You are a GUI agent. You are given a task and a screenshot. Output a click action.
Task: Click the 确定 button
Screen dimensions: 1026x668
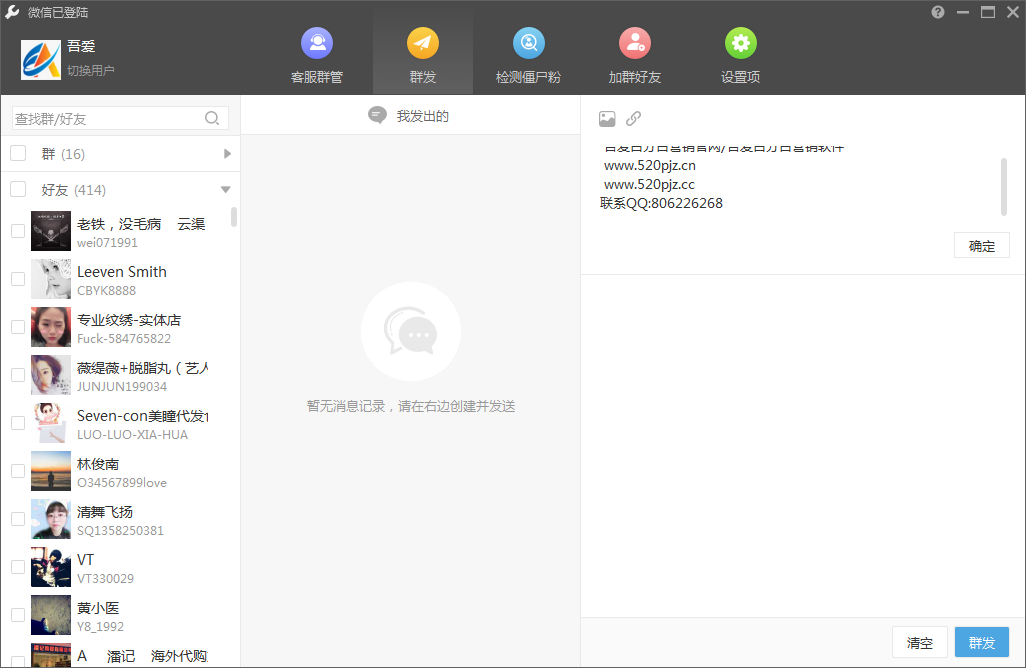tap(982, 246)
